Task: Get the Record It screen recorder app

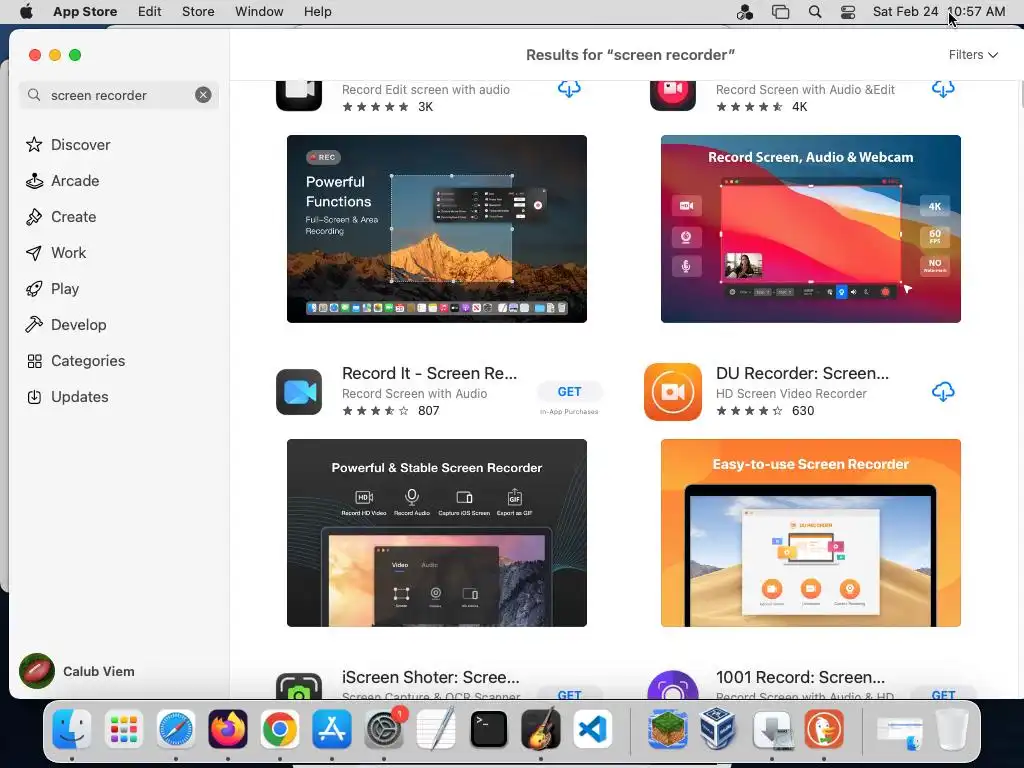Action: coord(569,391)
